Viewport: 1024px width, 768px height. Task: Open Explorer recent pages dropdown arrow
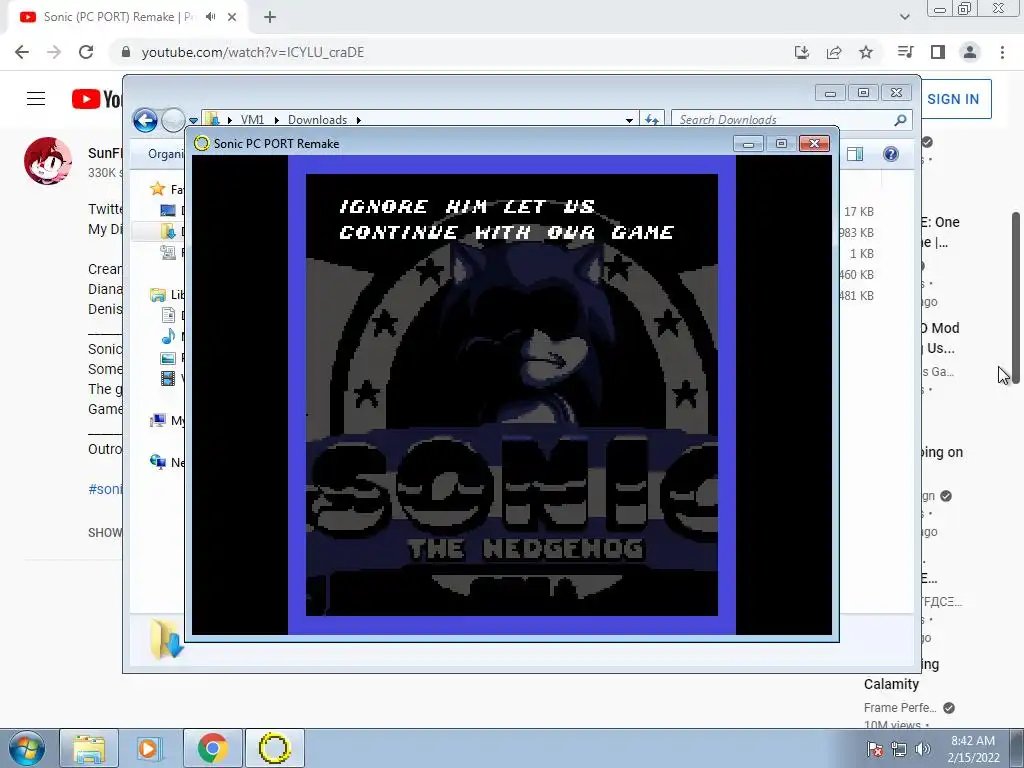(193, 121)
